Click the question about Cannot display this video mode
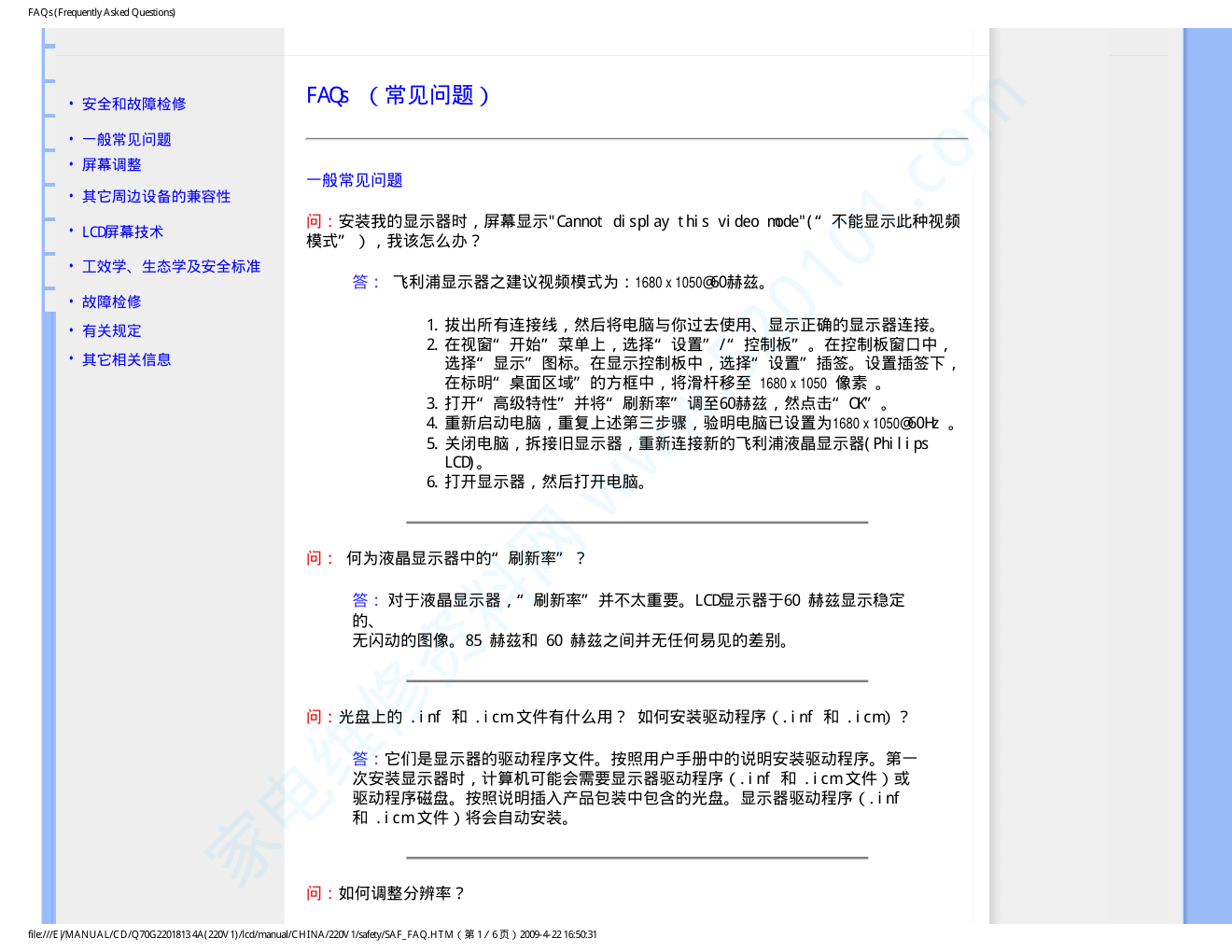Viewport: 1232px width, 952px height. [x=633, y=231]
